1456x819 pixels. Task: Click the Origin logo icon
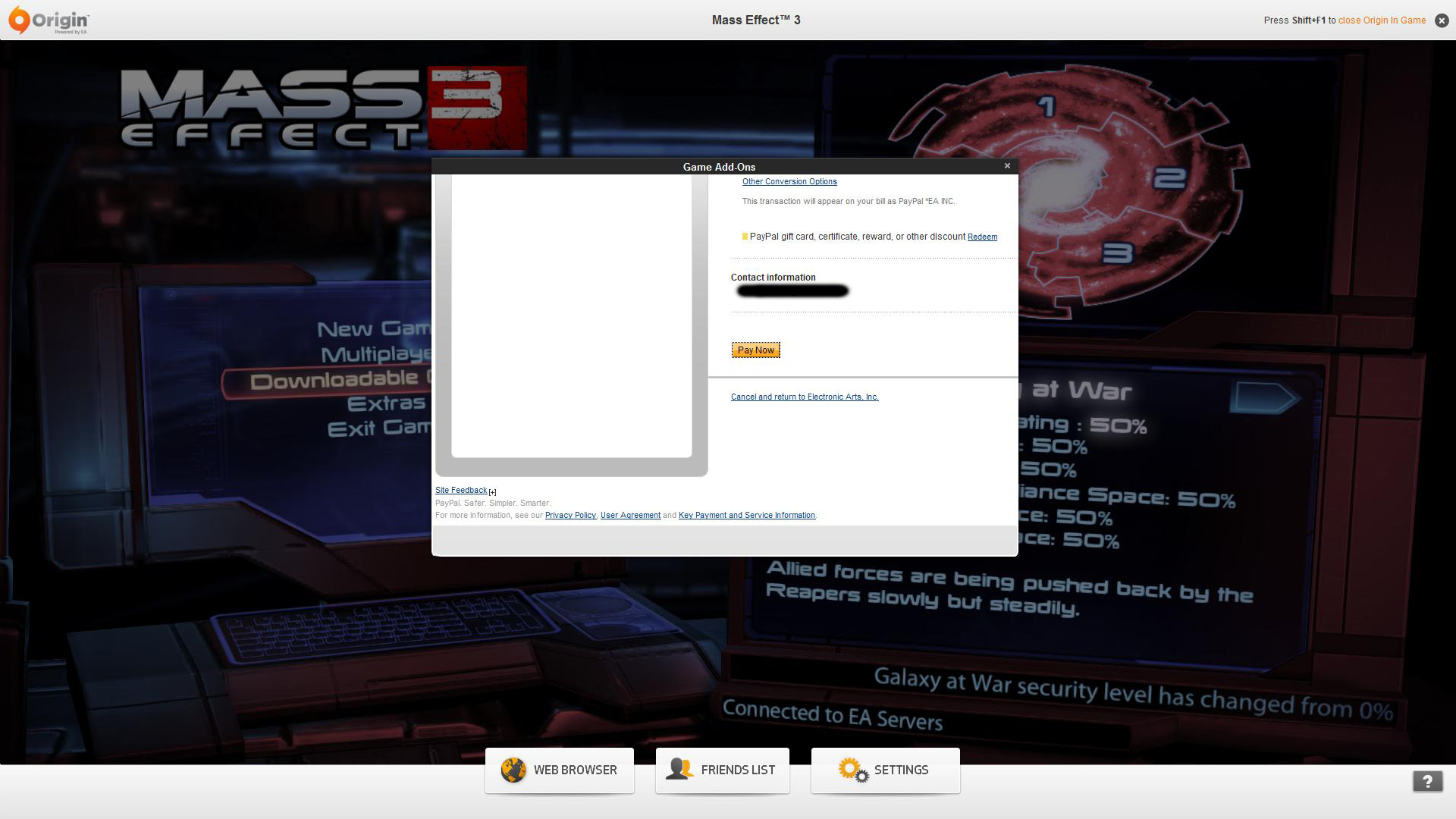tap(20, 20)
